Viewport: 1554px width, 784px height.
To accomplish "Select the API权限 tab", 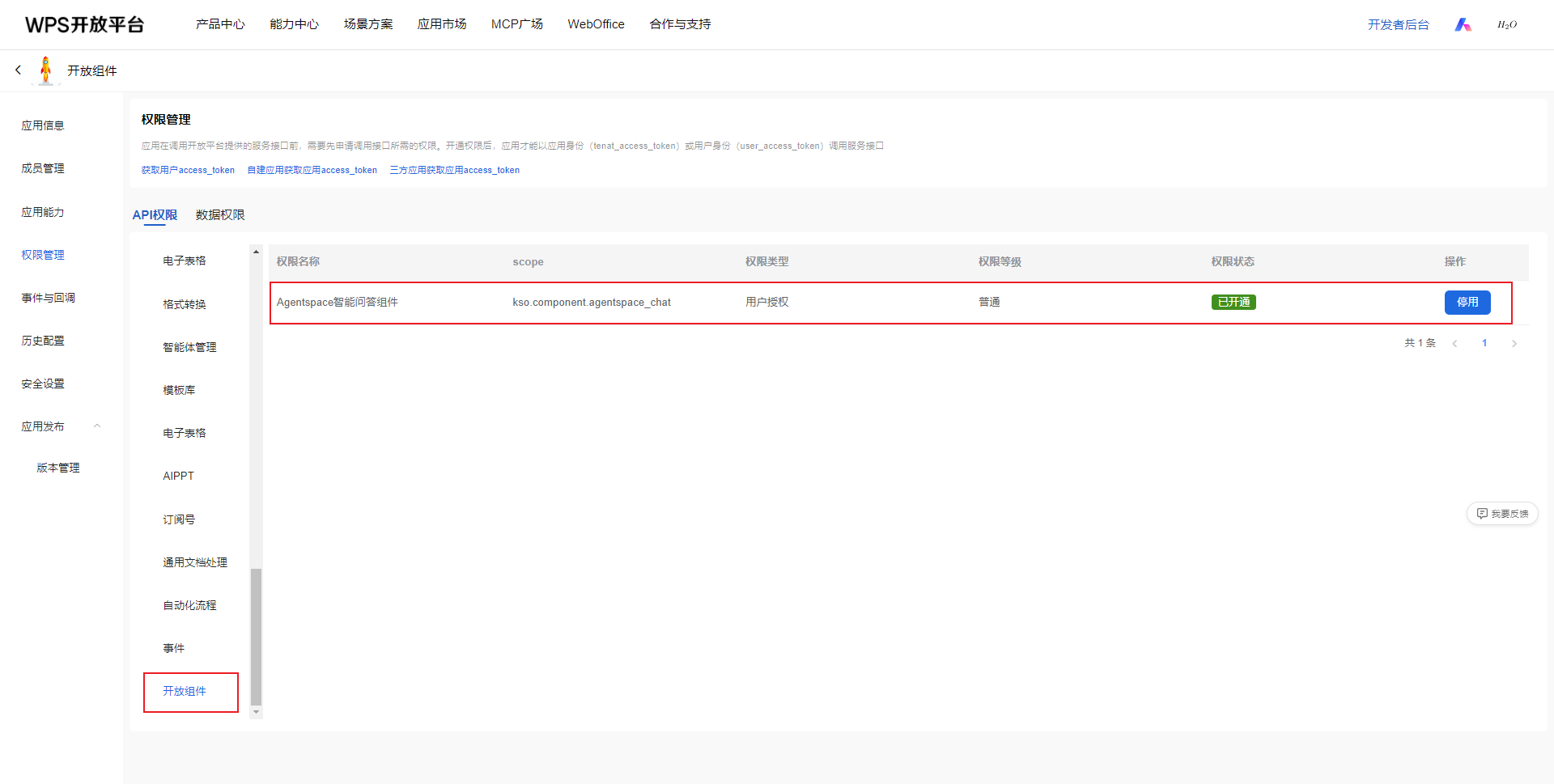I will [155, 215].
